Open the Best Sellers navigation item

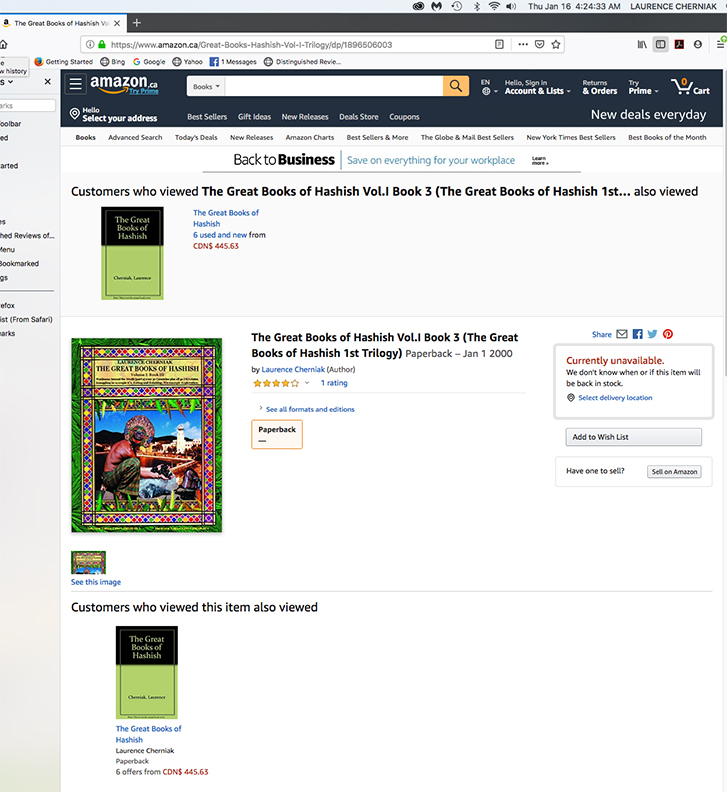point(207,117)
